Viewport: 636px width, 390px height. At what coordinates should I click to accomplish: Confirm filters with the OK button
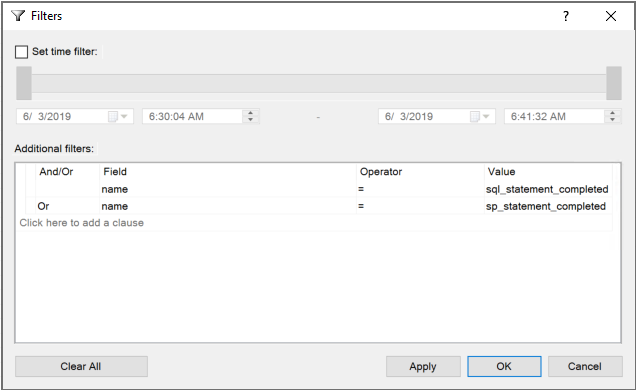pos(504,366)
